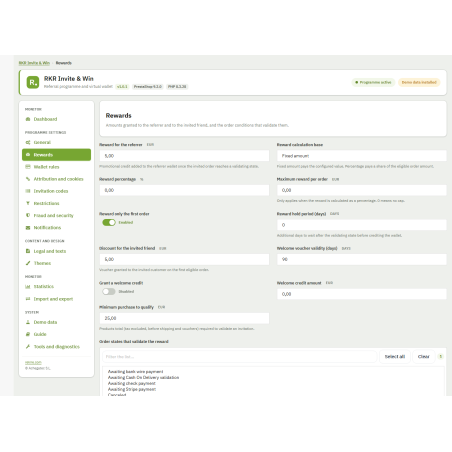
Task: Click the Demo data icon
Action: pos(28,322)
